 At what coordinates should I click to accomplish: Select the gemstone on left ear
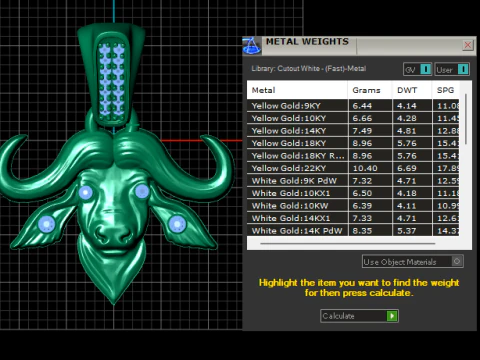[47, 224]
